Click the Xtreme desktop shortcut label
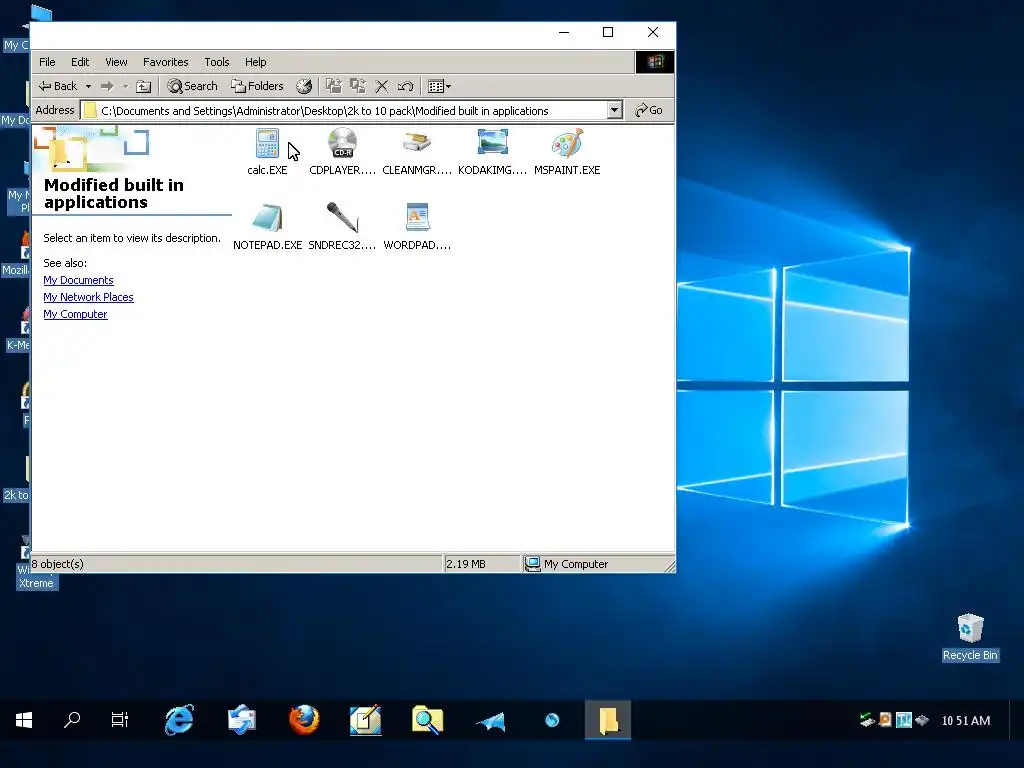 point(36,583)
